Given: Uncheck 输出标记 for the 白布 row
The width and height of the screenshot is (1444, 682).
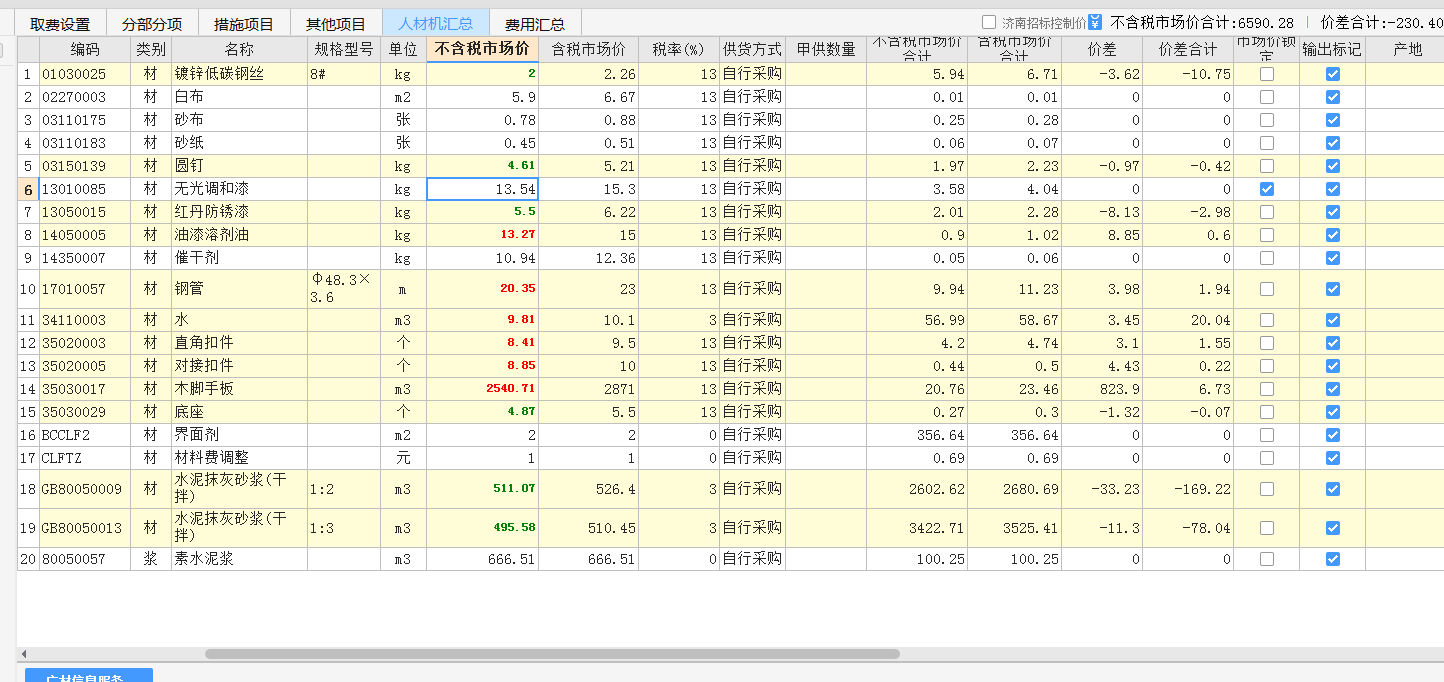Looking at the screenshot, I should [x=1334, y=96].
